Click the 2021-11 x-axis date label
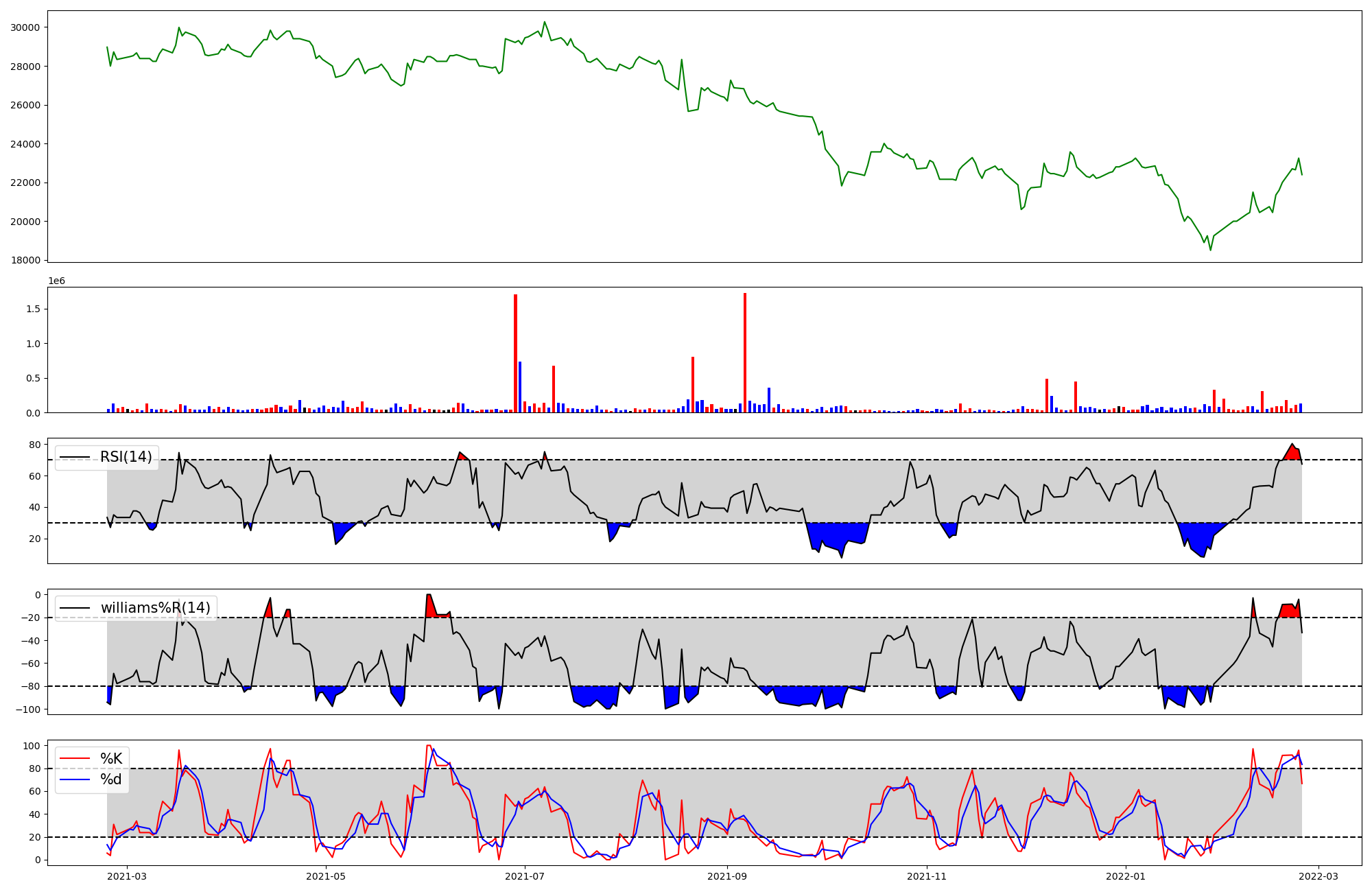Viewport: 1372px width, 892px height. point(927,876)
